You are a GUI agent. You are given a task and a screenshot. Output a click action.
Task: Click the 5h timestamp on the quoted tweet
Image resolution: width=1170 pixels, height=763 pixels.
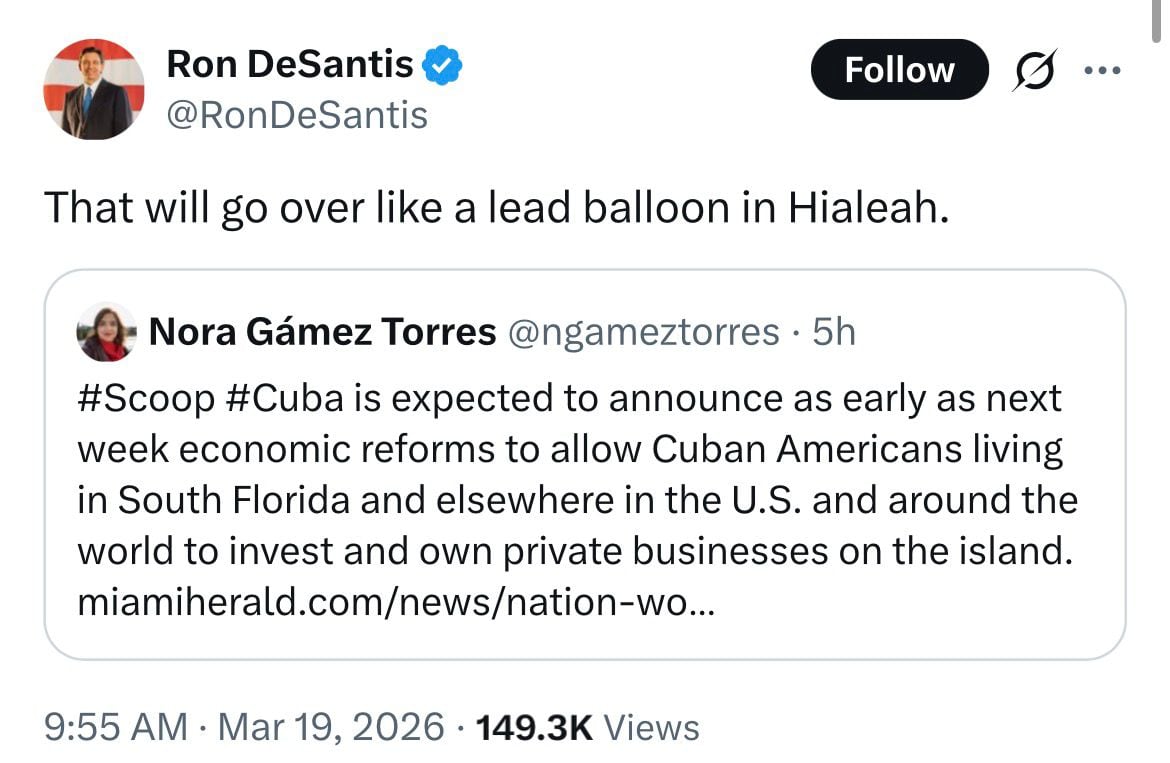[835, 331]
